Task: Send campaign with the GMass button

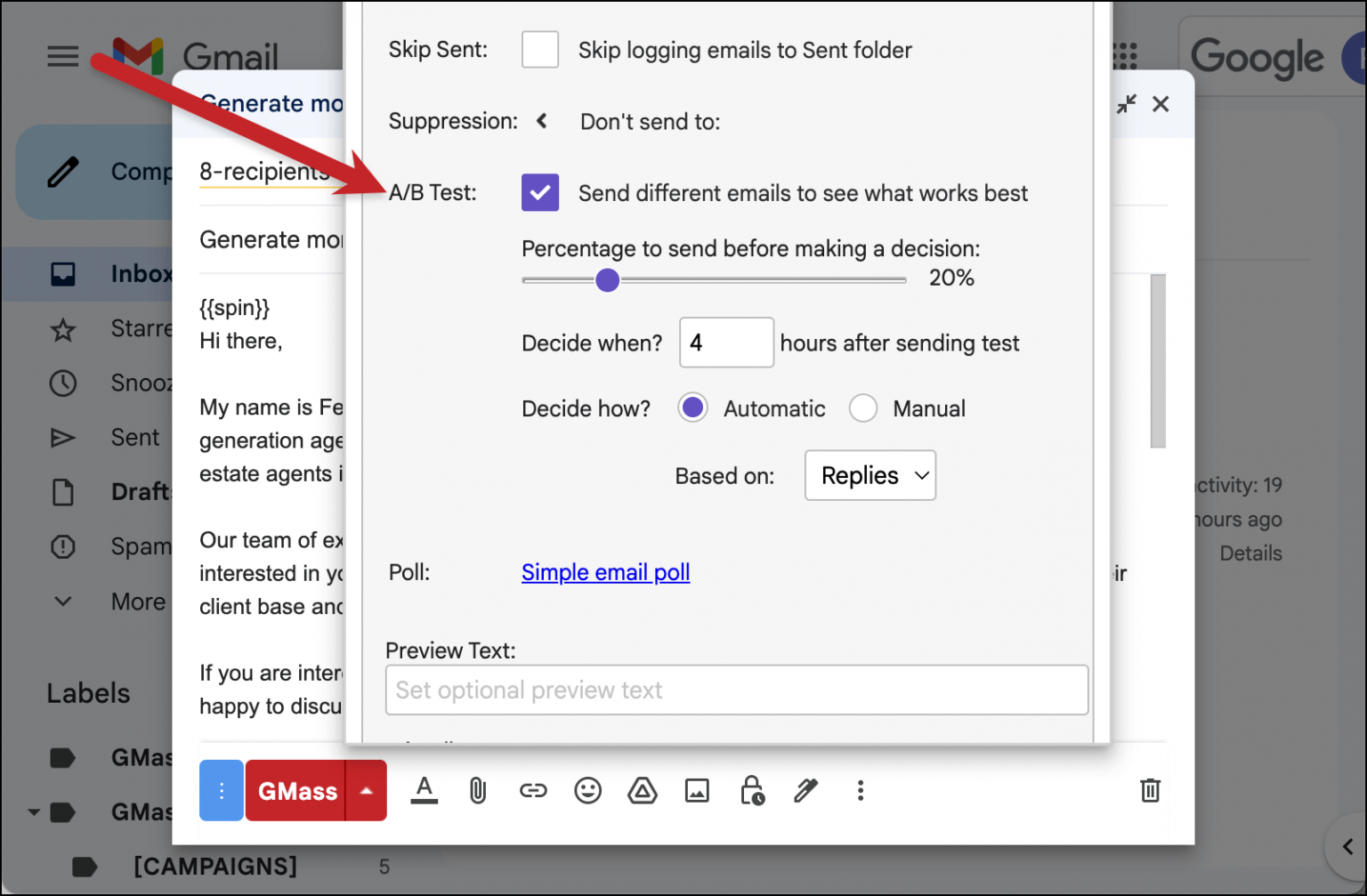Action: click(x=296, y=790)
